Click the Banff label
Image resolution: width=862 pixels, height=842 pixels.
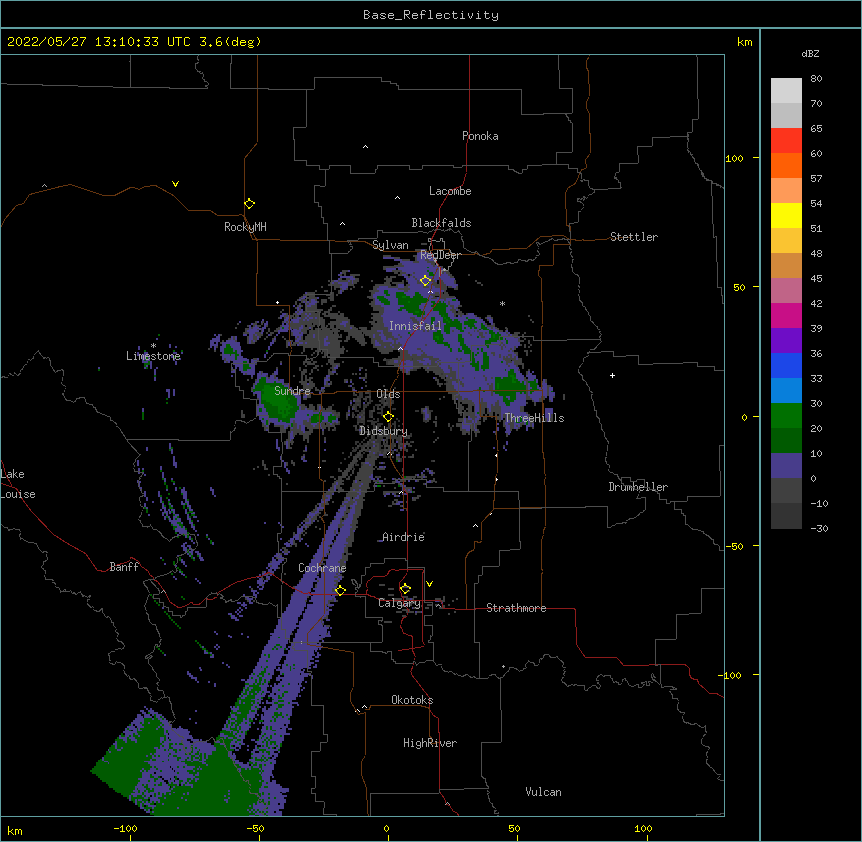click(x=124, y=567)
